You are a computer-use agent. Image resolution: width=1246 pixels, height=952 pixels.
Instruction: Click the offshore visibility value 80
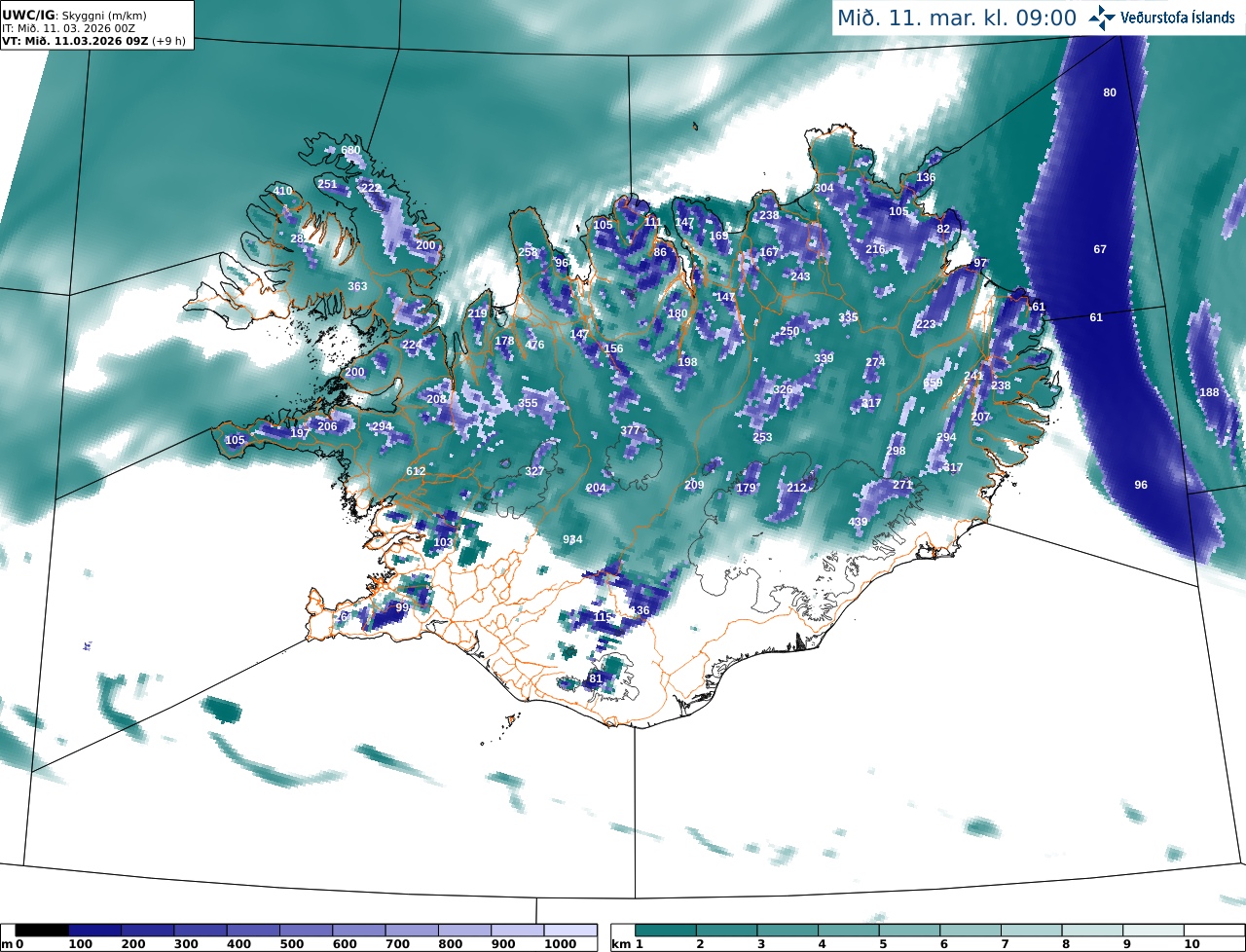(1109, 92)
